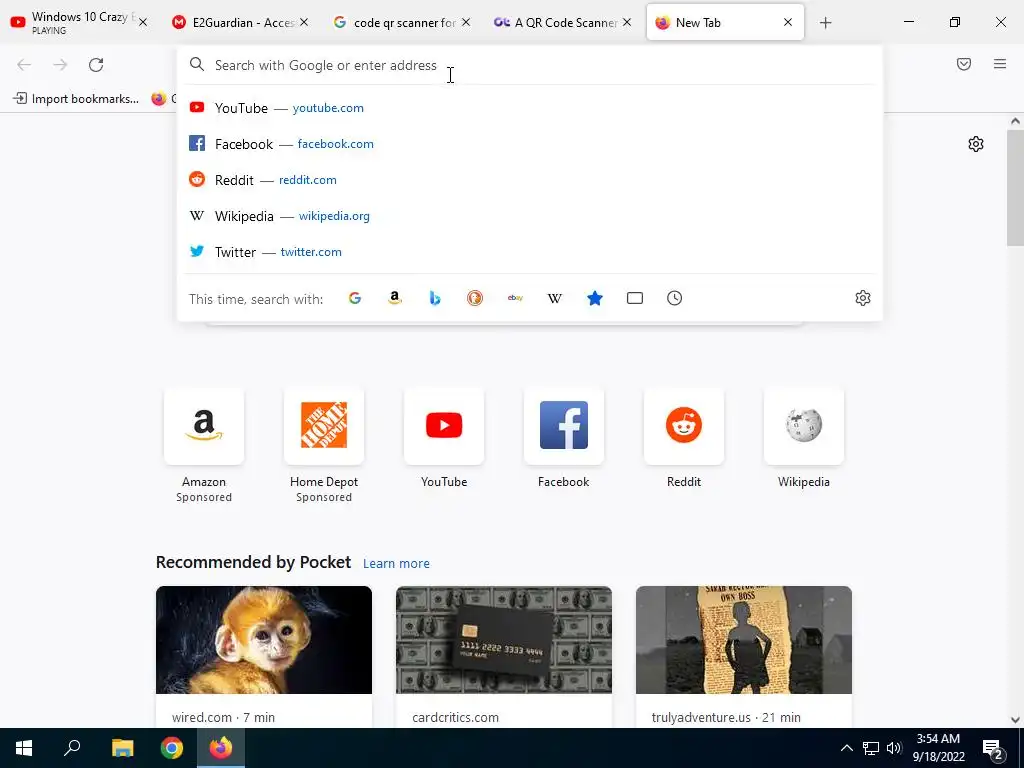Open Learn more Pocket link
Image resolution: width=1024 pixels, height=768 pixels.
click(396, 564)
